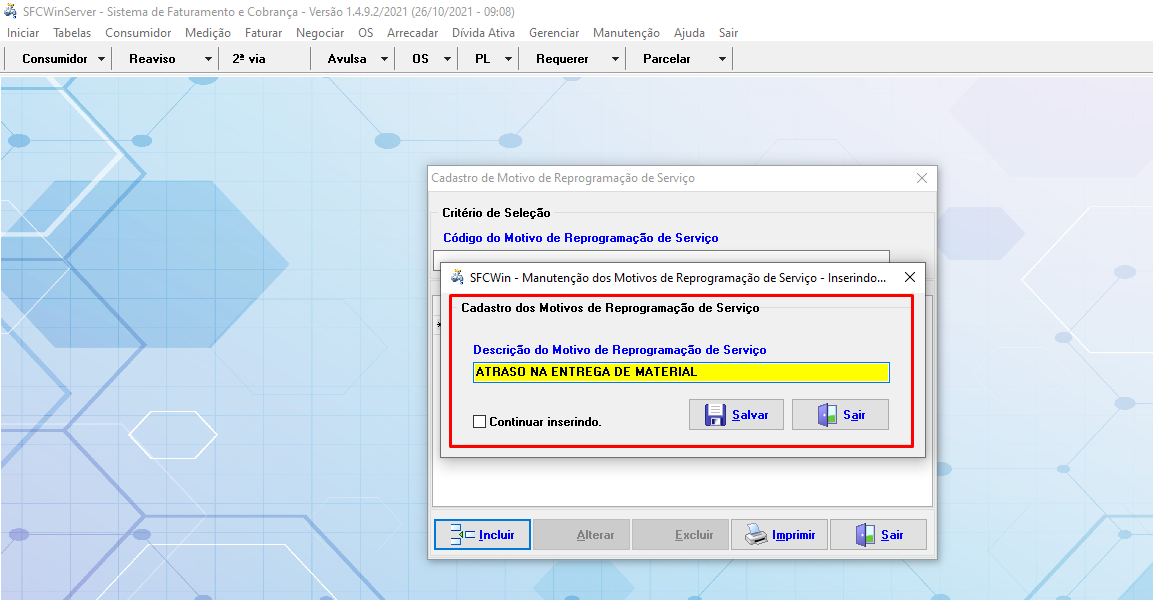Click the yellow description input field
Screen dimensions: 1153x600
pos(680,372)
